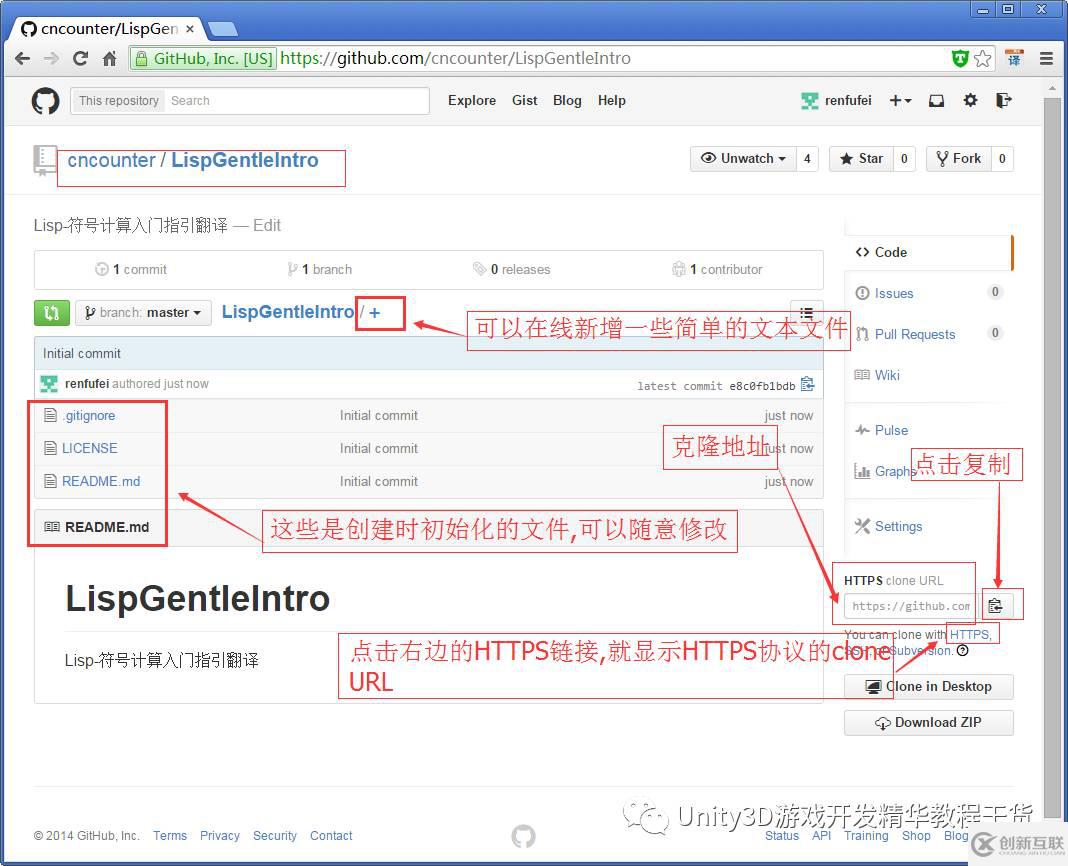The width and height of the screenshot is (1068, 866).
Task: Open the LICENSE file
Action: click(x=89, y=448)
